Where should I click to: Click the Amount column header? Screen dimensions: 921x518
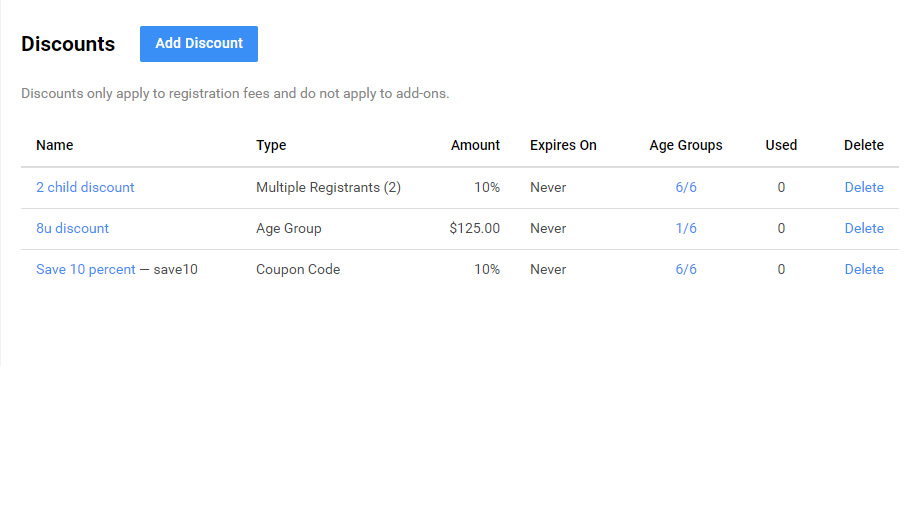[475, 145]
